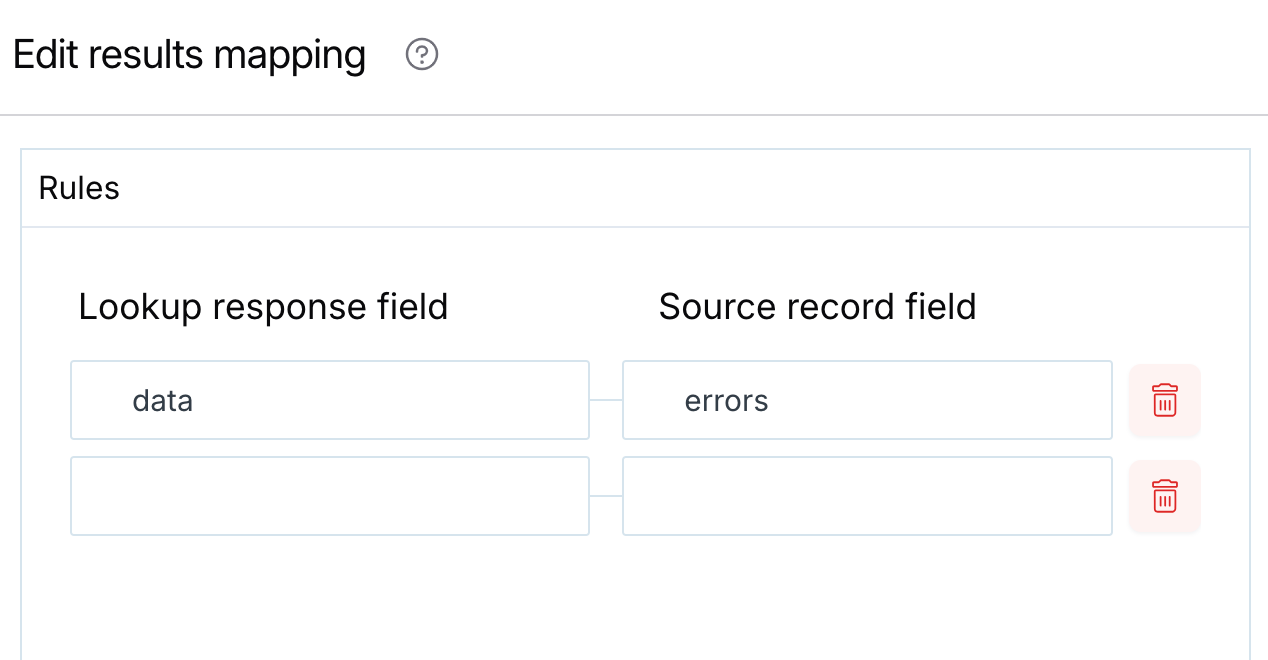Click the trash icon on the empty rule row
The height and width of the screenshot is (660, 1268).
1164,496
